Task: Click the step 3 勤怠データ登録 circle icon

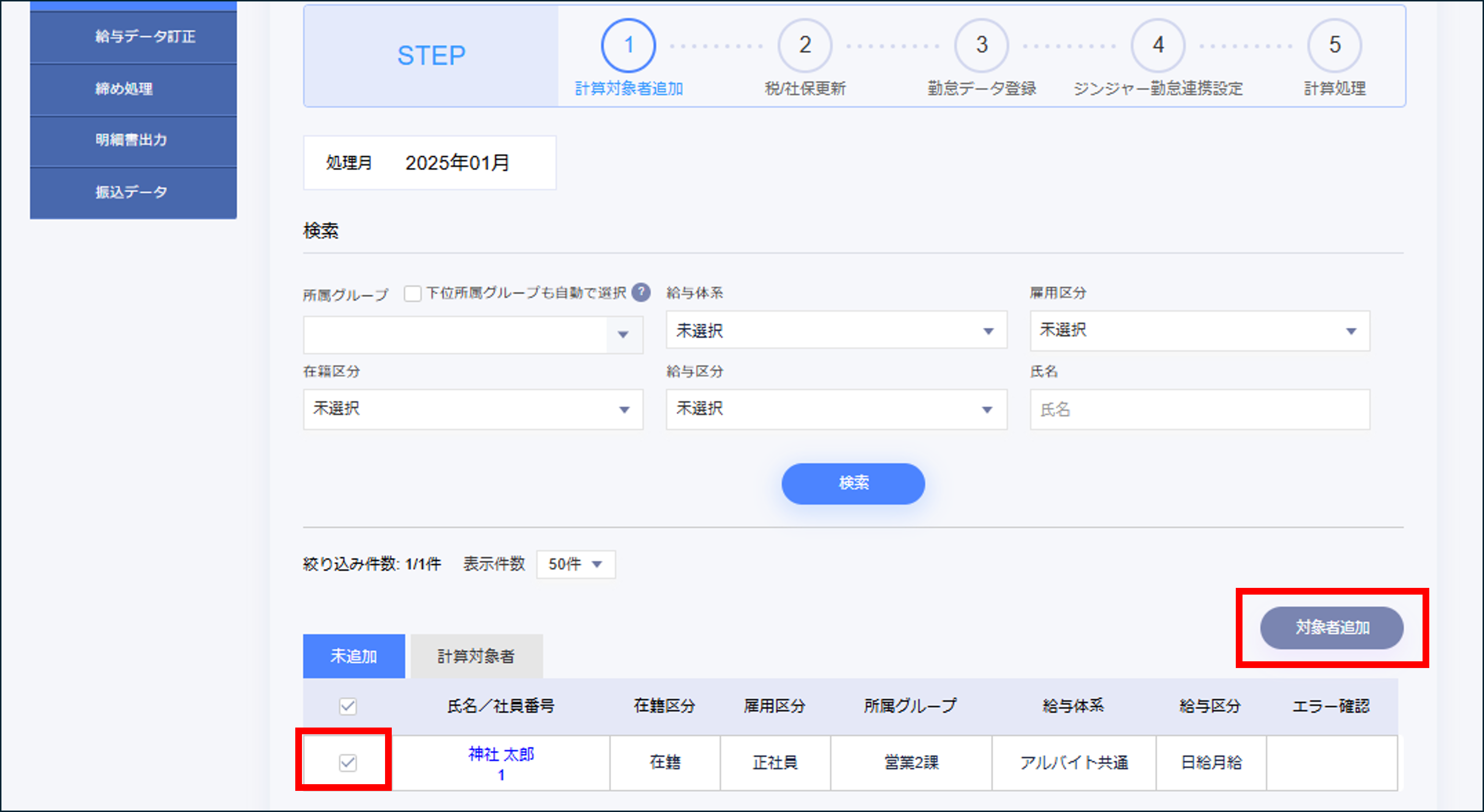Action: 981,46
